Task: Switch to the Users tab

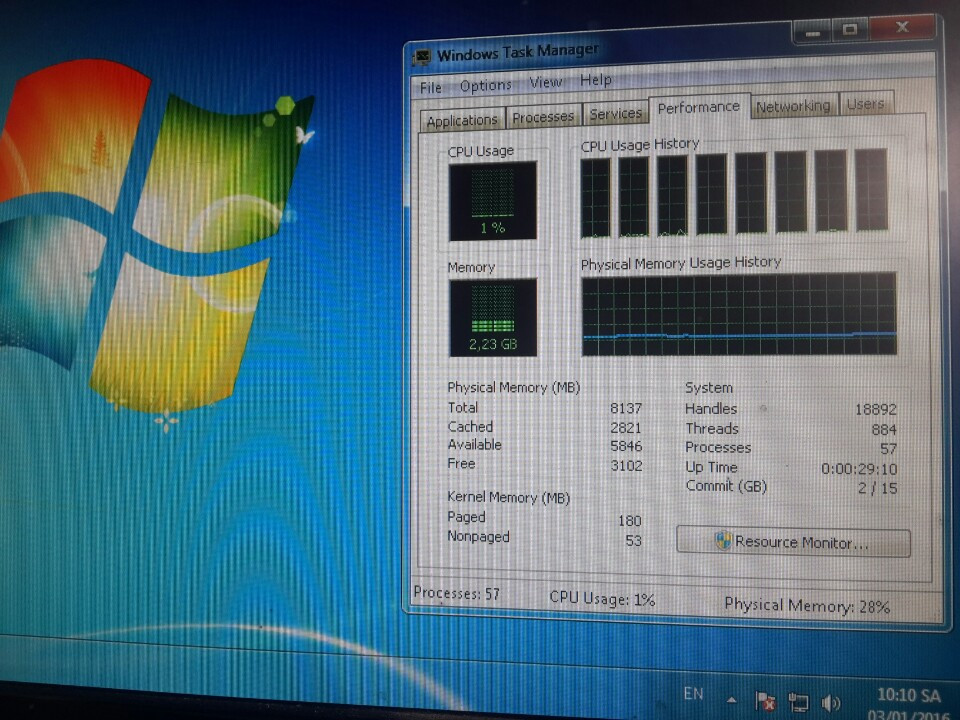Action: [866, 104]
